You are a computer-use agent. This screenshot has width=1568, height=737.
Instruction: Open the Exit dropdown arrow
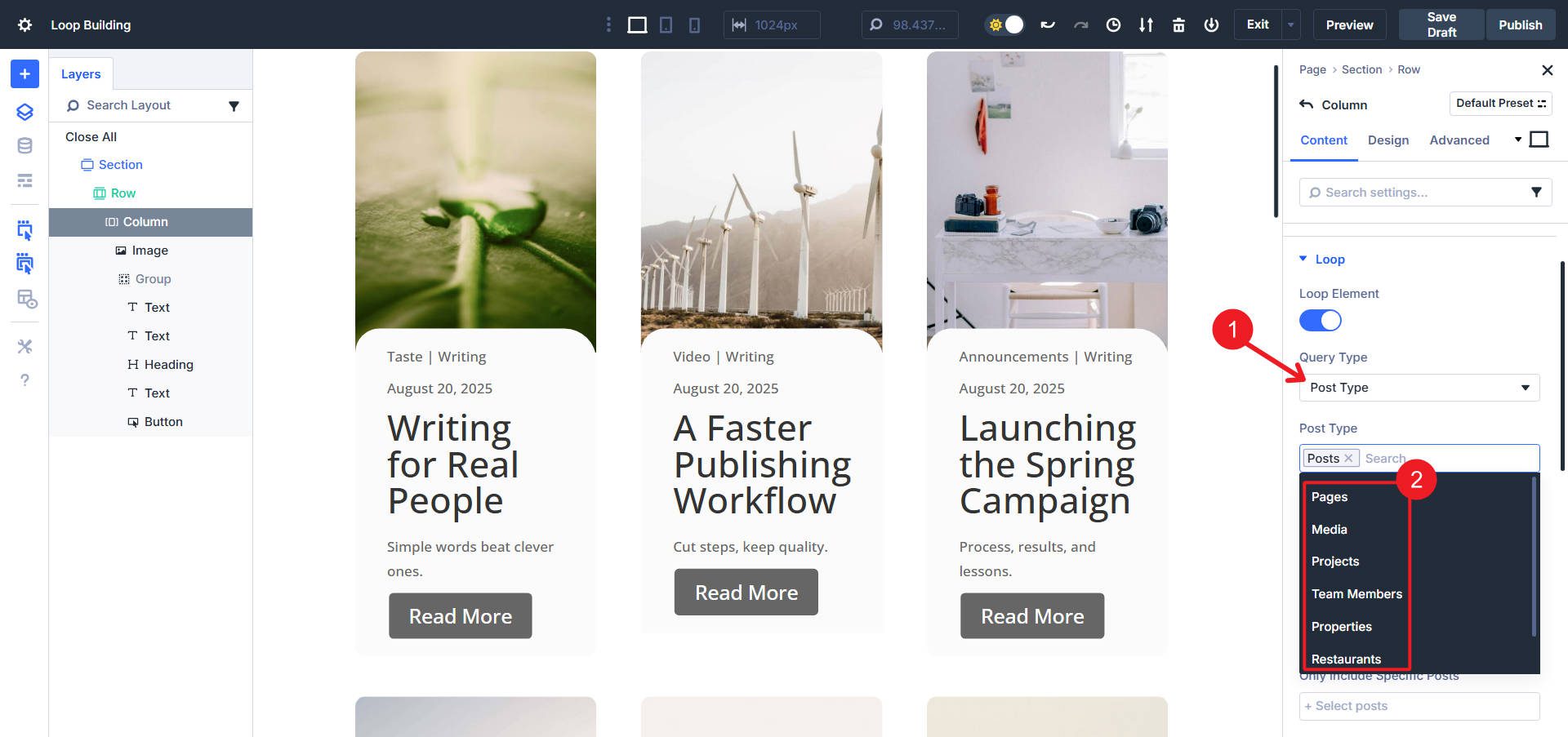[1290, 25]
